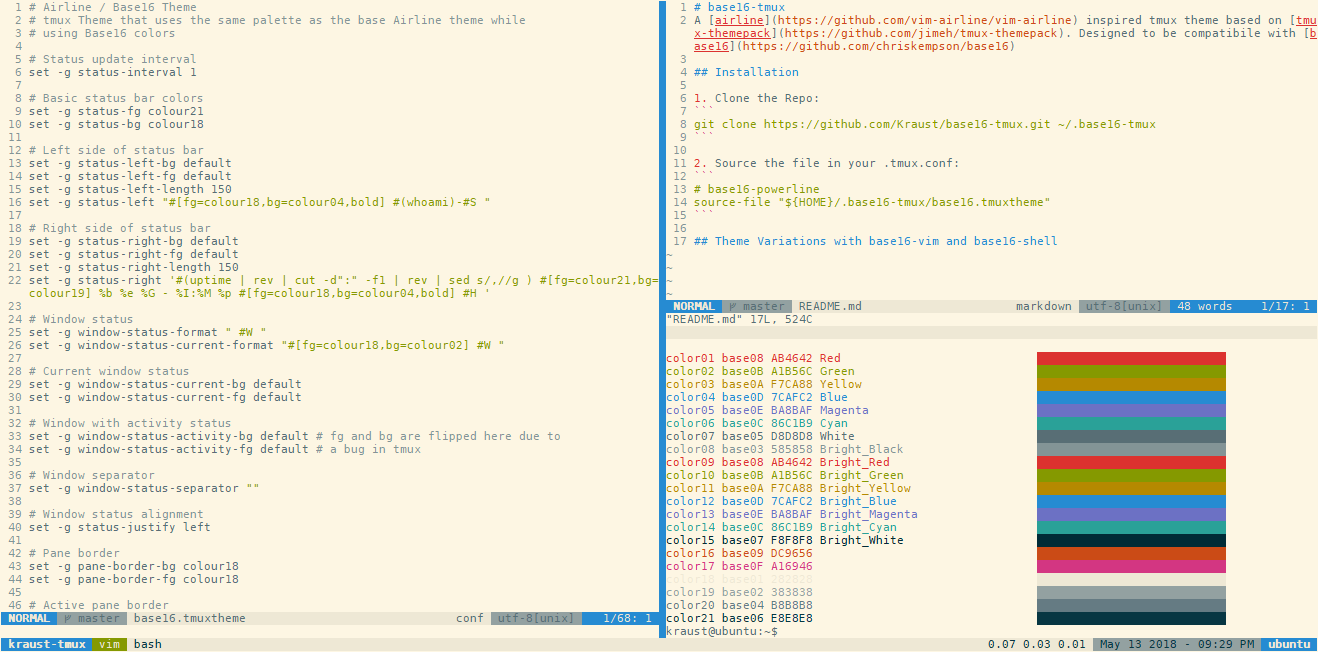The image size is (1318, 652).
Task: Click the line set -g status-fg colour21
Action: tap(116, 111)
